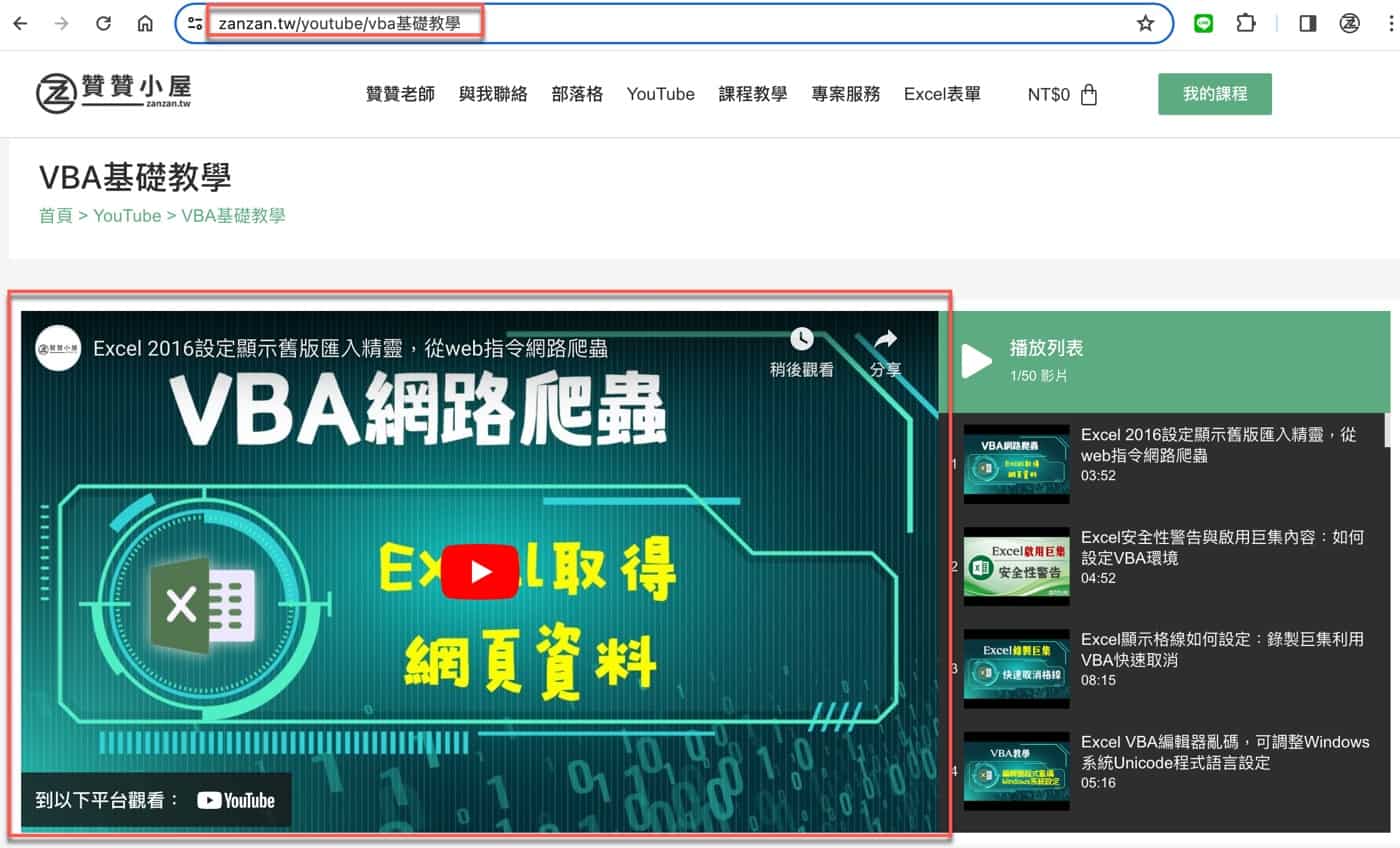Open the 專案服務 menu item
This screenshot has height=848, width=1400.
pos(846,94)
